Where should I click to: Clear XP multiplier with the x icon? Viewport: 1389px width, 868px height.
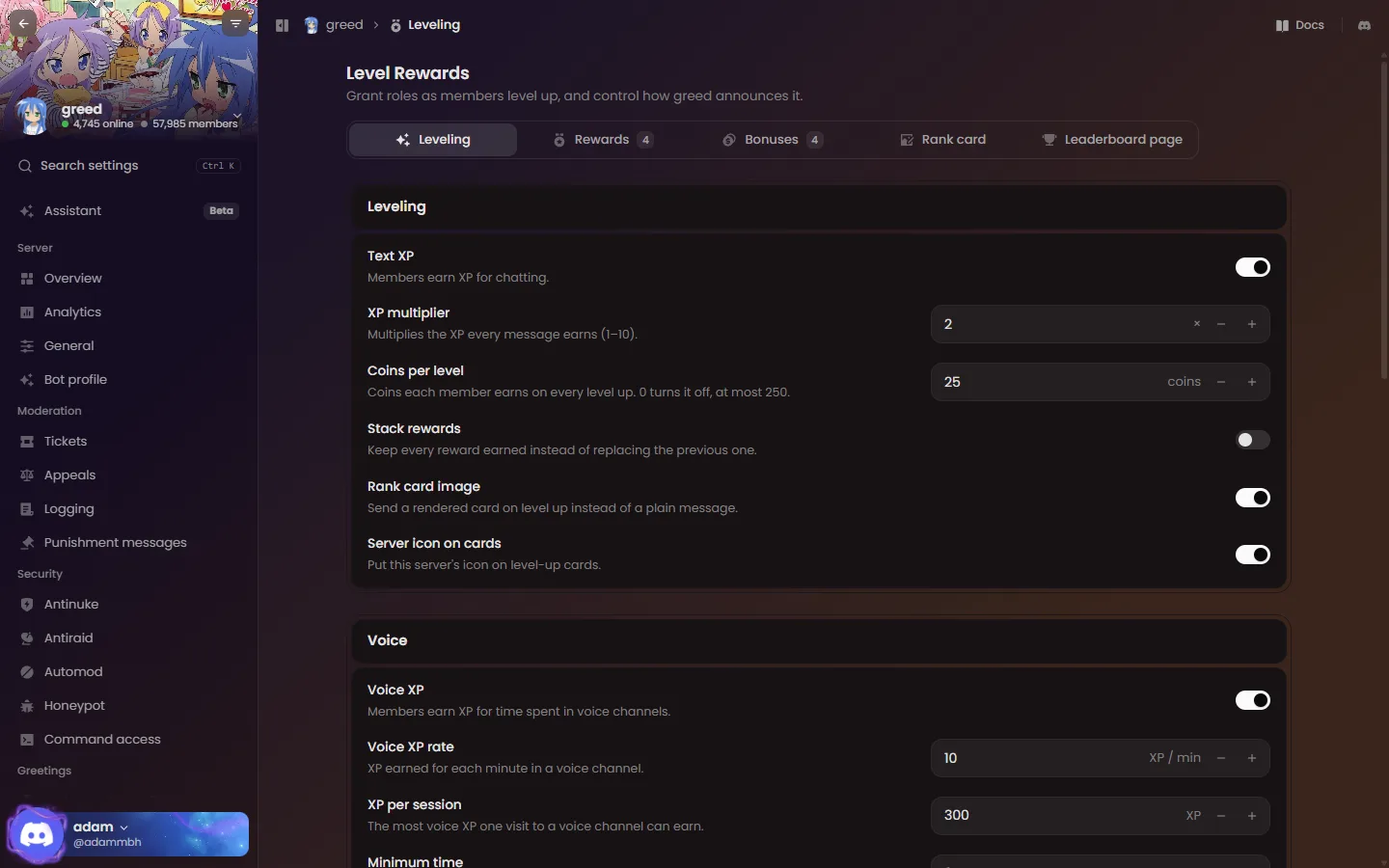[x=1197, y=324]
